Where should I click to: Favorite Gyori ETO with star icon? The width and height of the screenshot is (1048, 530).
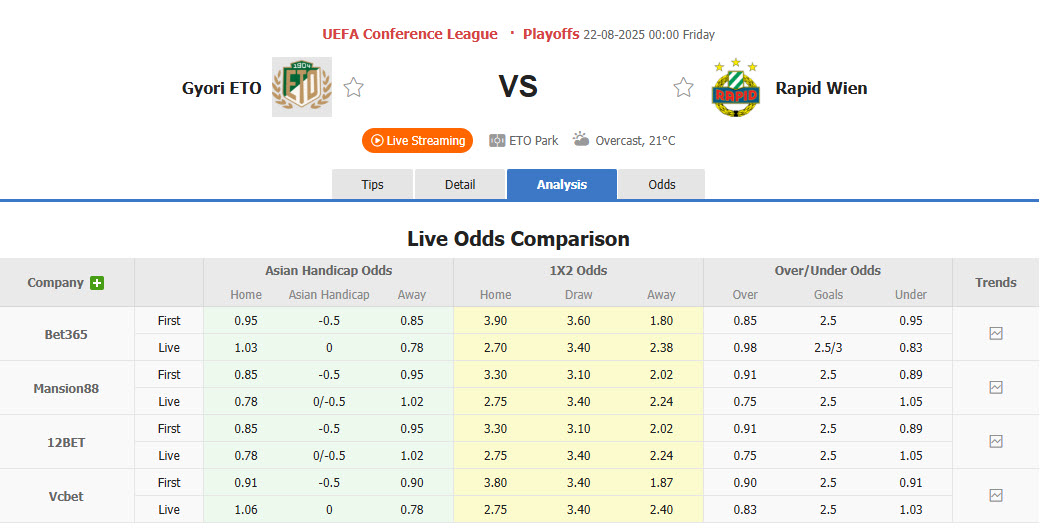[x=353, y=88]
